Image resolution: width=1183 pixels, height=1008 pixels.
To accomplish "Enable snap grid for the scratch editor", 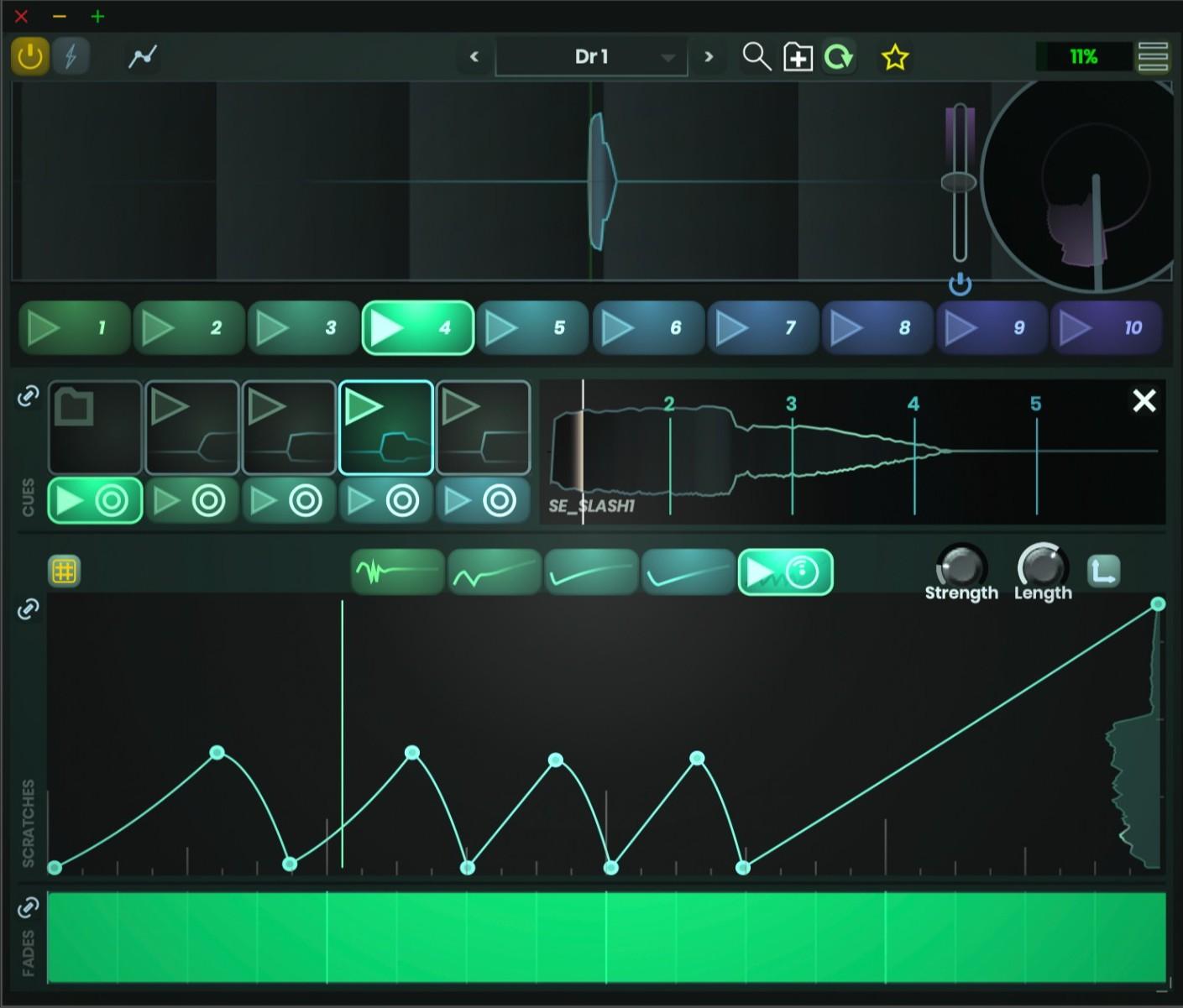I will [65, 572].
